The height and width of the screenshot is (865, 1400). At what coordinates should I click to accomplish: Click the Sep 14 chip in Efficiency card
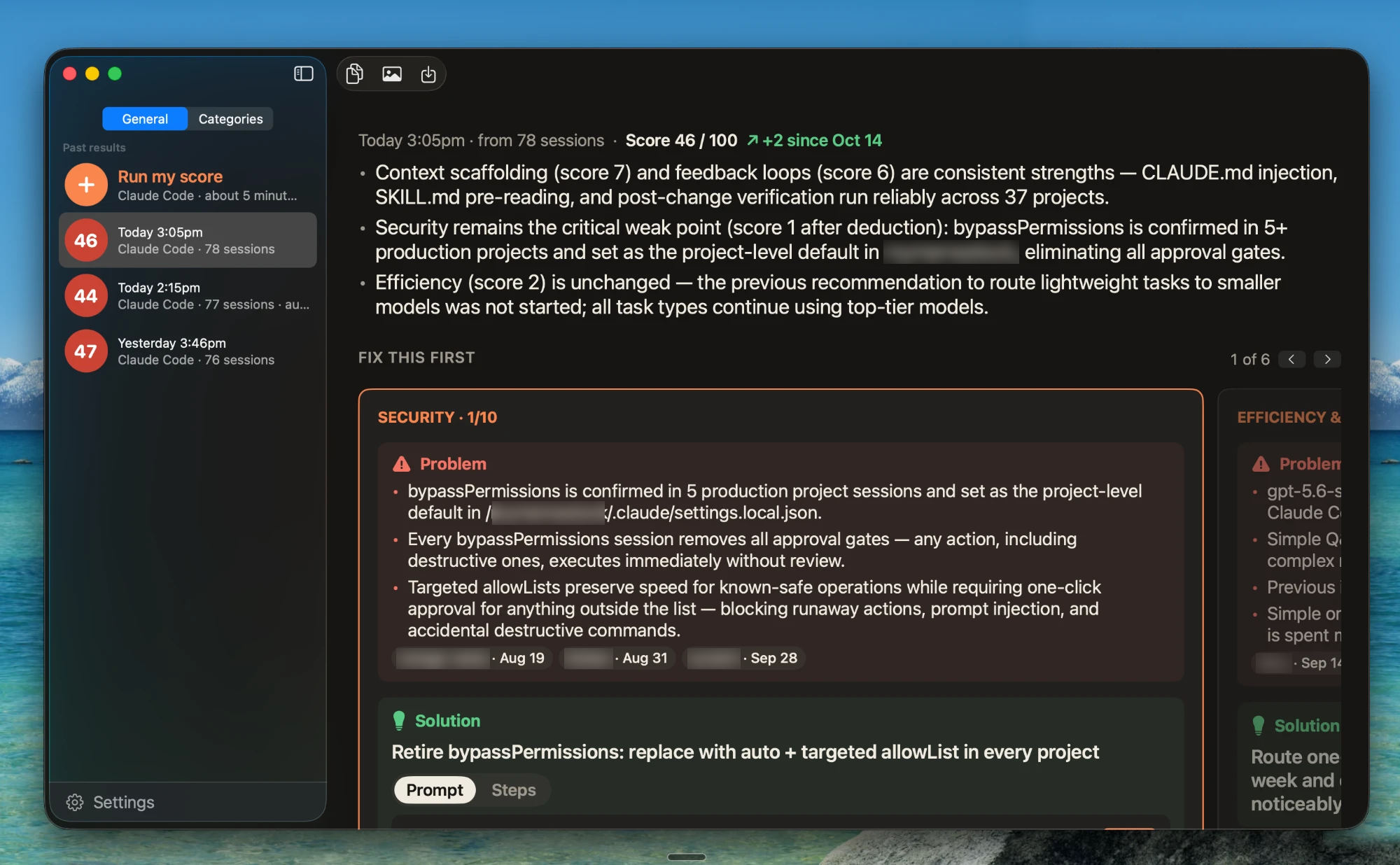pos(1297,663)
